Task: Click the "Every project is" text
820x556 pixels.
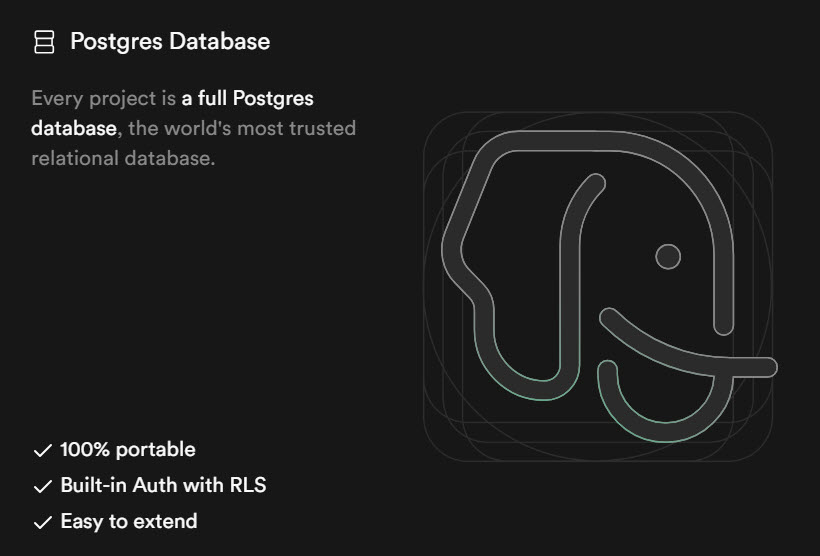Action: [104, 99]
